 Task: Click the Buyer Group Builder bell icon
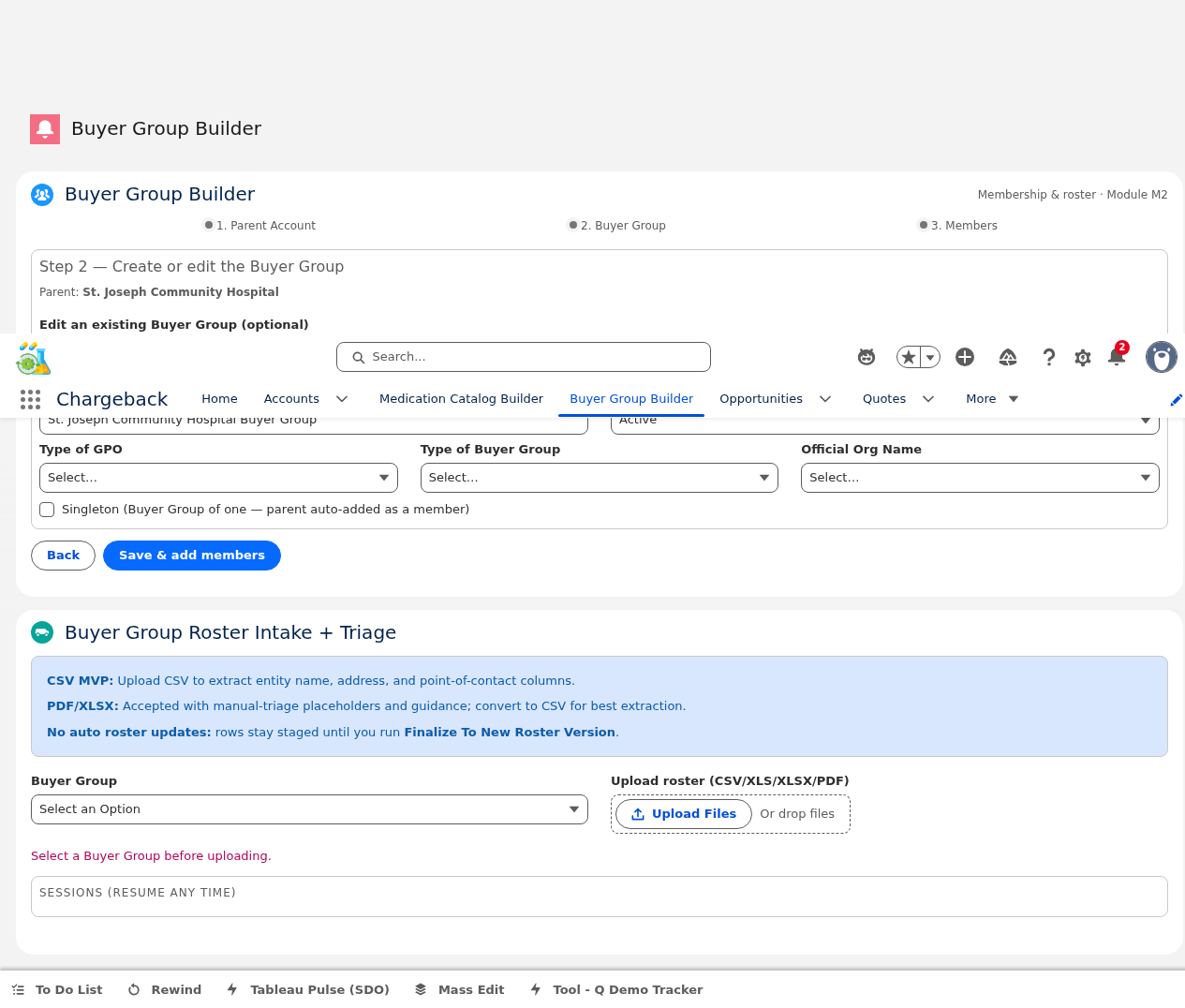point(45,129)
